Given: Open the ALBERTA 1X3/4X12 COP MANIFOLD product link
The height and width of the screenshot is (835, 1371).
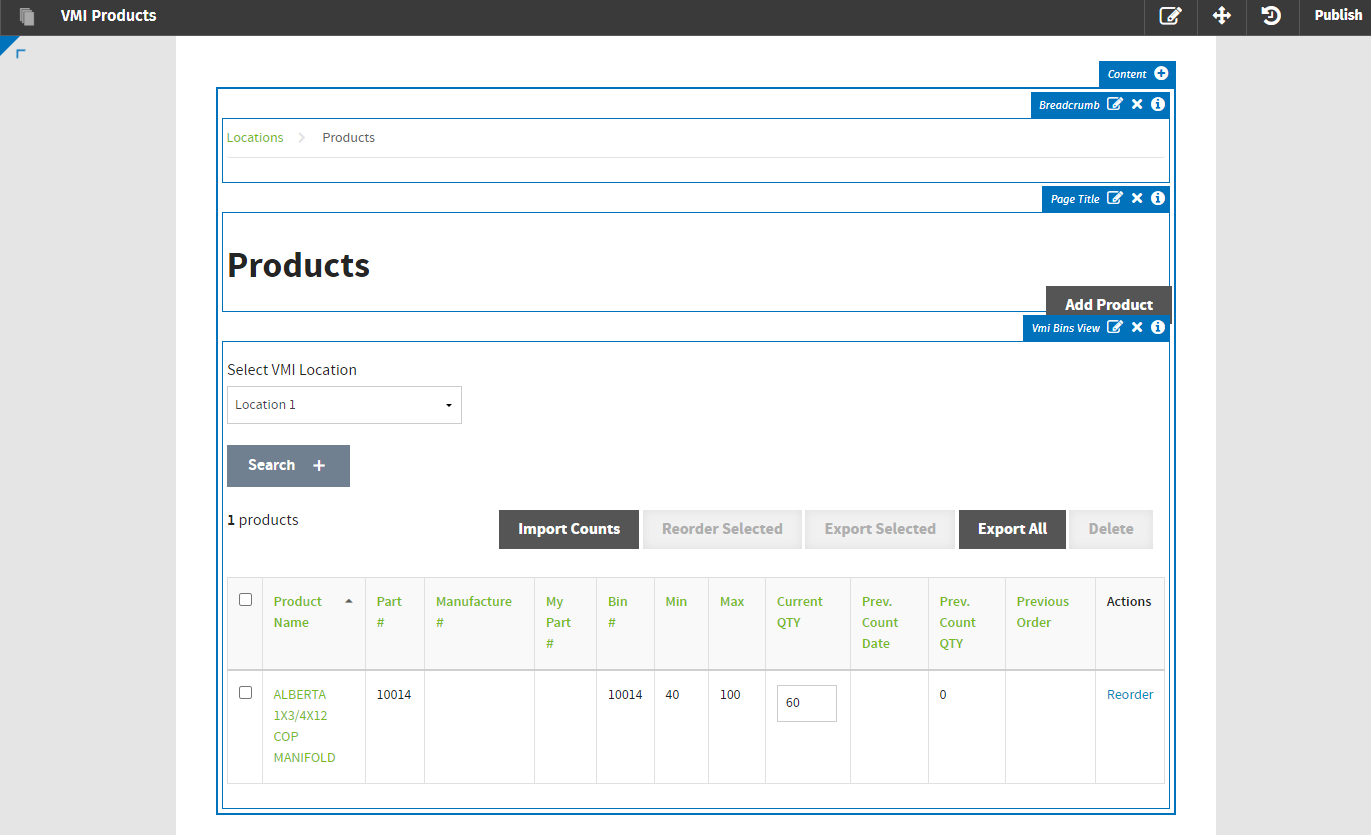Looking at the screenshot, I should point(304,726).
